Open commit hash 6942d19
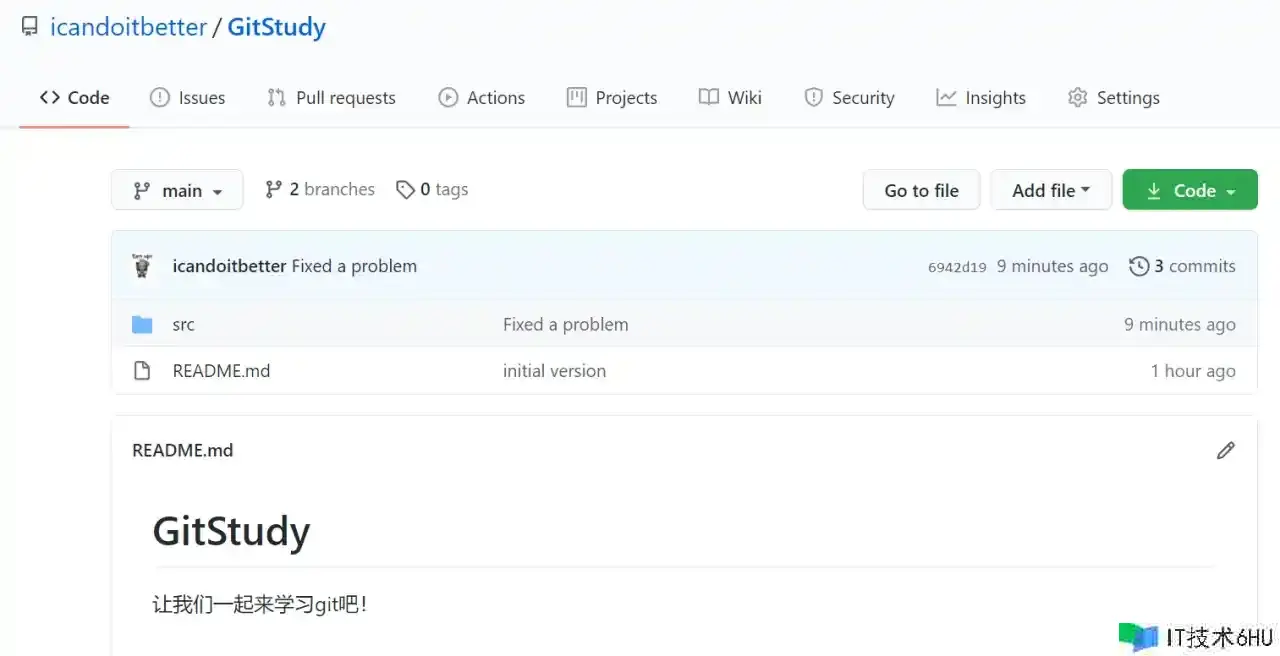Image resolution: width=1280 pixels, height=656 pixels. (x=957, y=267)
